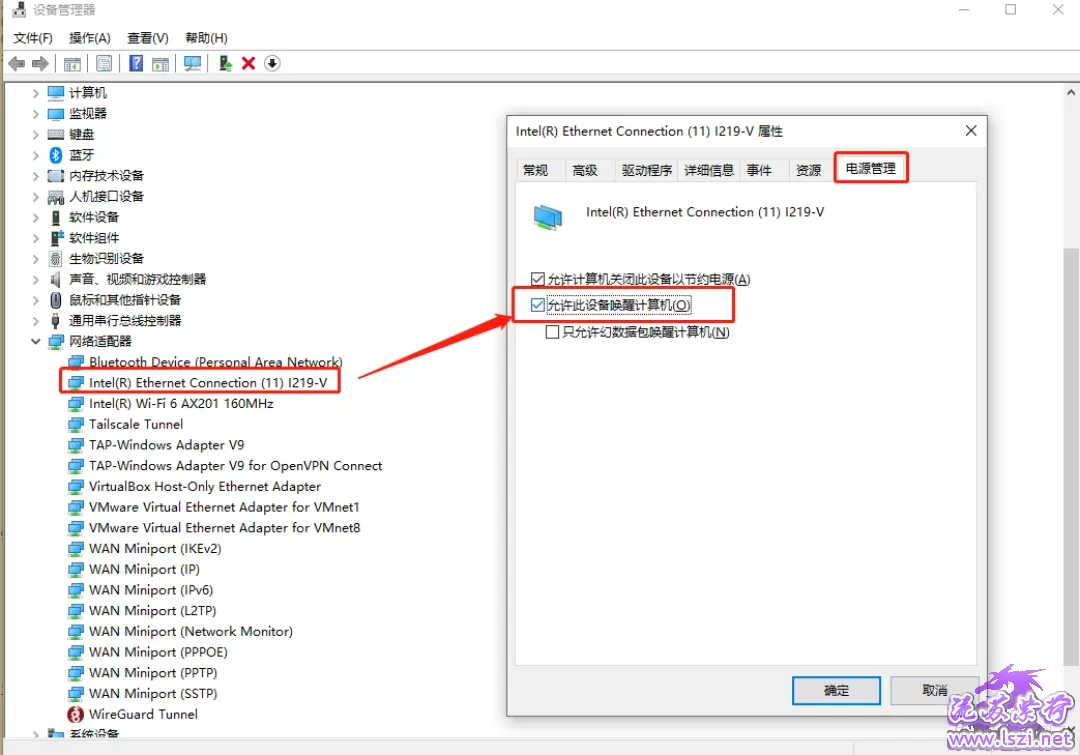Expand the 计算机 tree node
The image size is (1080, 755).
(36, 93)
